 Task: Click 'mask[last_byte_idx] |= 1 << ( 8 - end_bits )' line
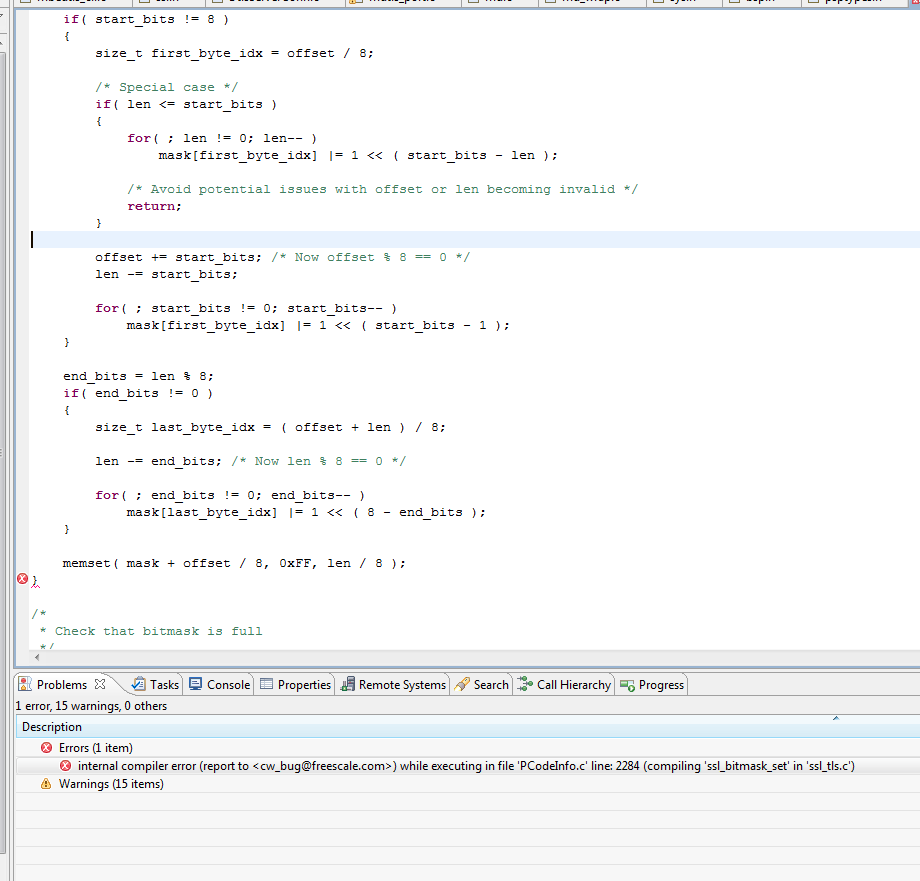(306, 512)
